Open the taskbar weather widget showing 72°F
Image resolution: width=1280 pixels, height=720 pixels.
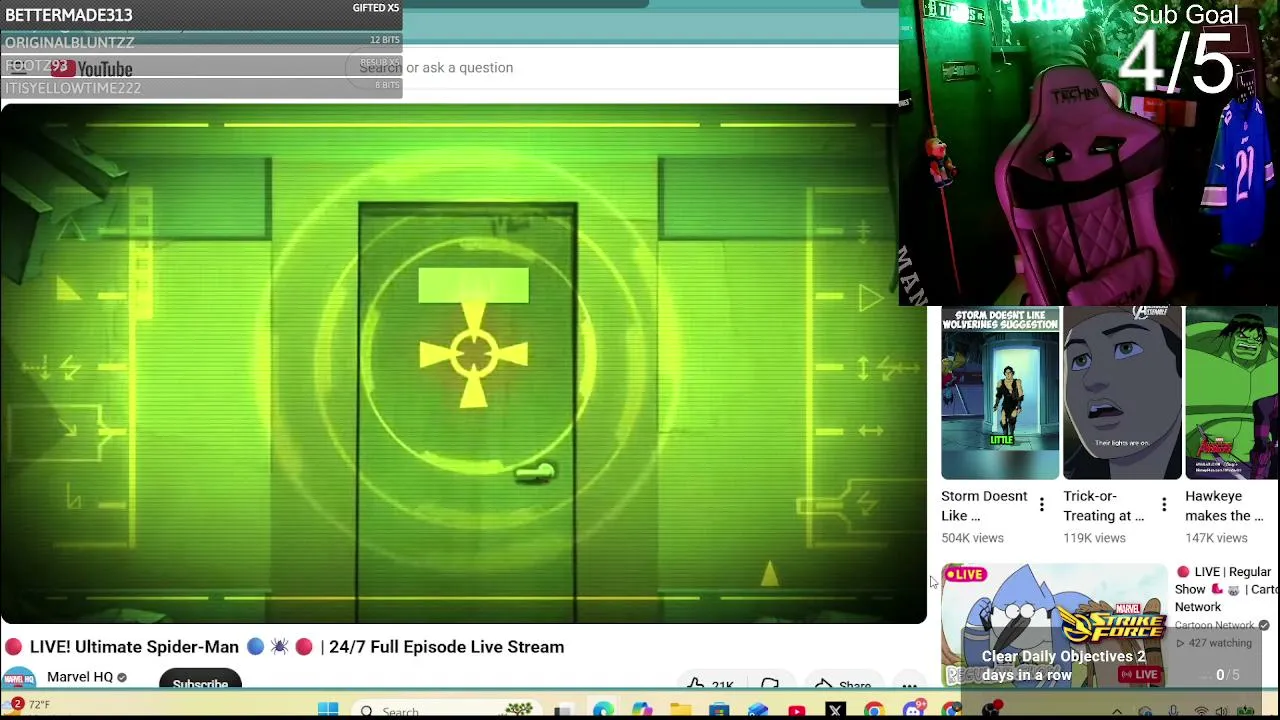(x=27, y=705)
